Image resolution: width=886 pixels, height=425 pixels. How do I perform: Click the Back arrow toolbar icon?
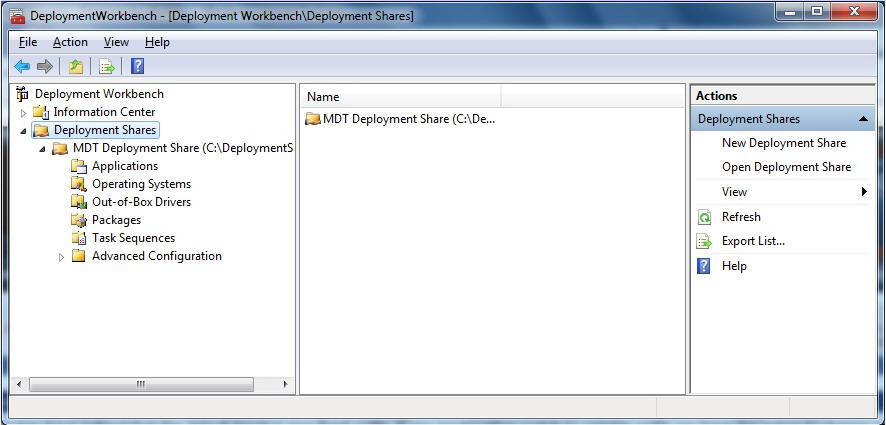pyautogui.click(x=22, y=67)
